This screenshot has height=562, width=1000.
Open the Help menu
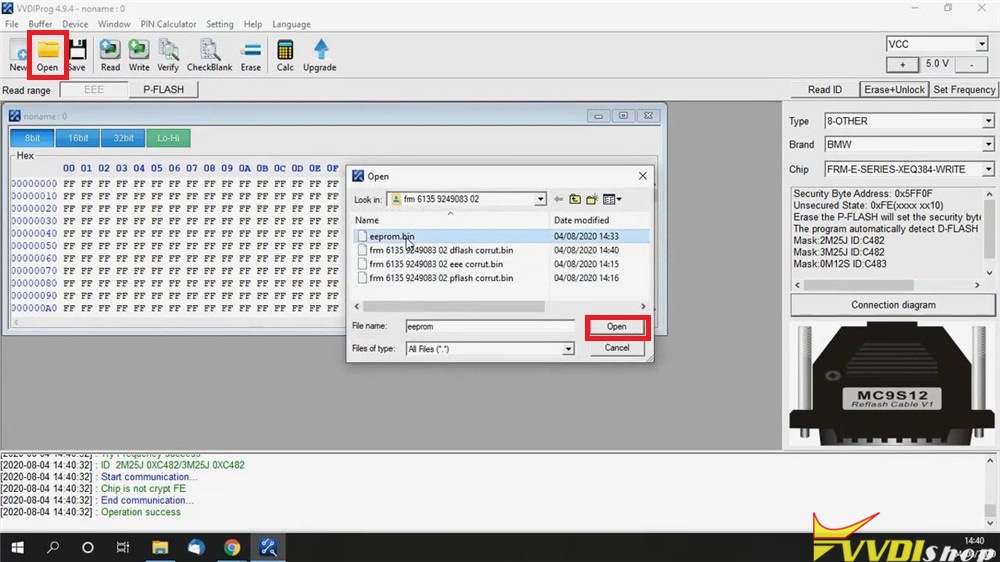pyautogui.click(x=253, y=24)
